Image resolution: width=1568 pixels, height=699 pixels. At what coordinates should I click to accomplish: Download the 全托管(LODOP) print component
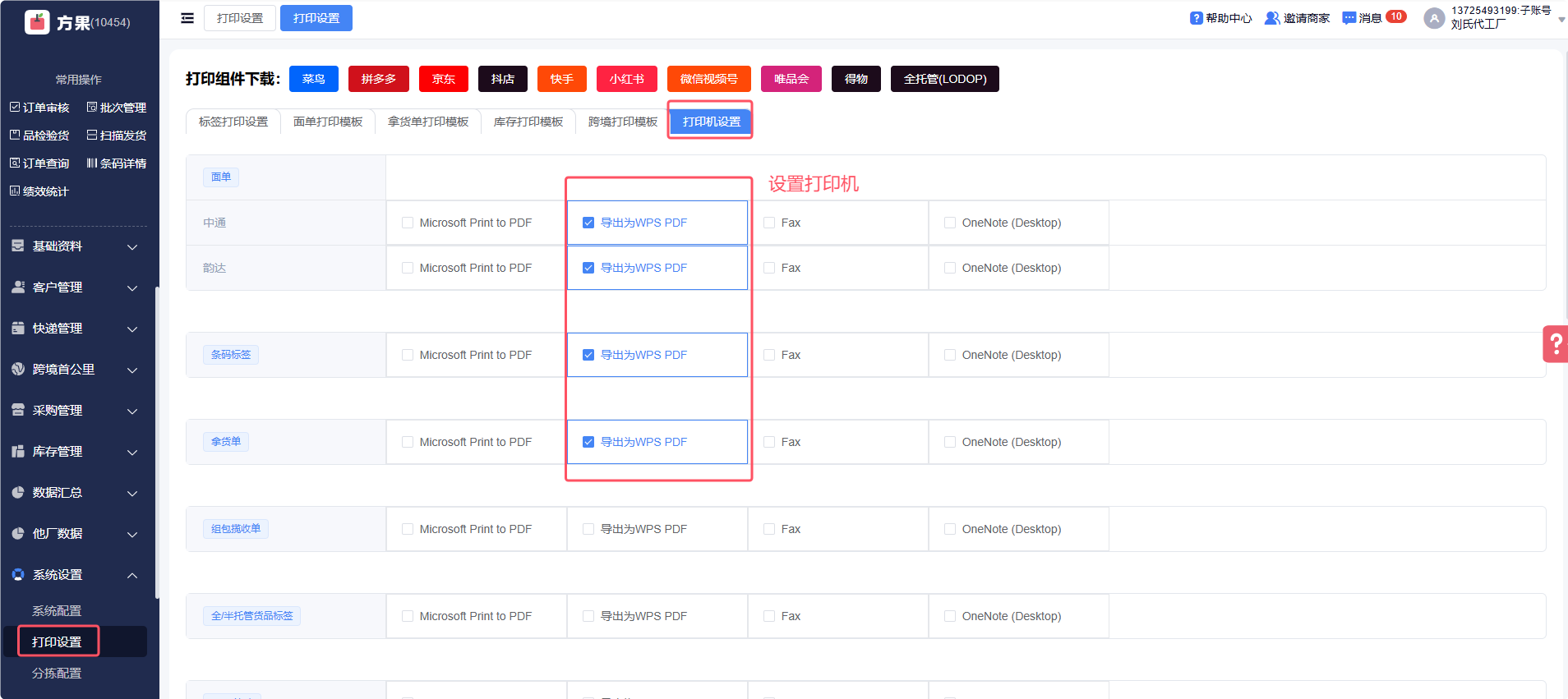point(944,79)
